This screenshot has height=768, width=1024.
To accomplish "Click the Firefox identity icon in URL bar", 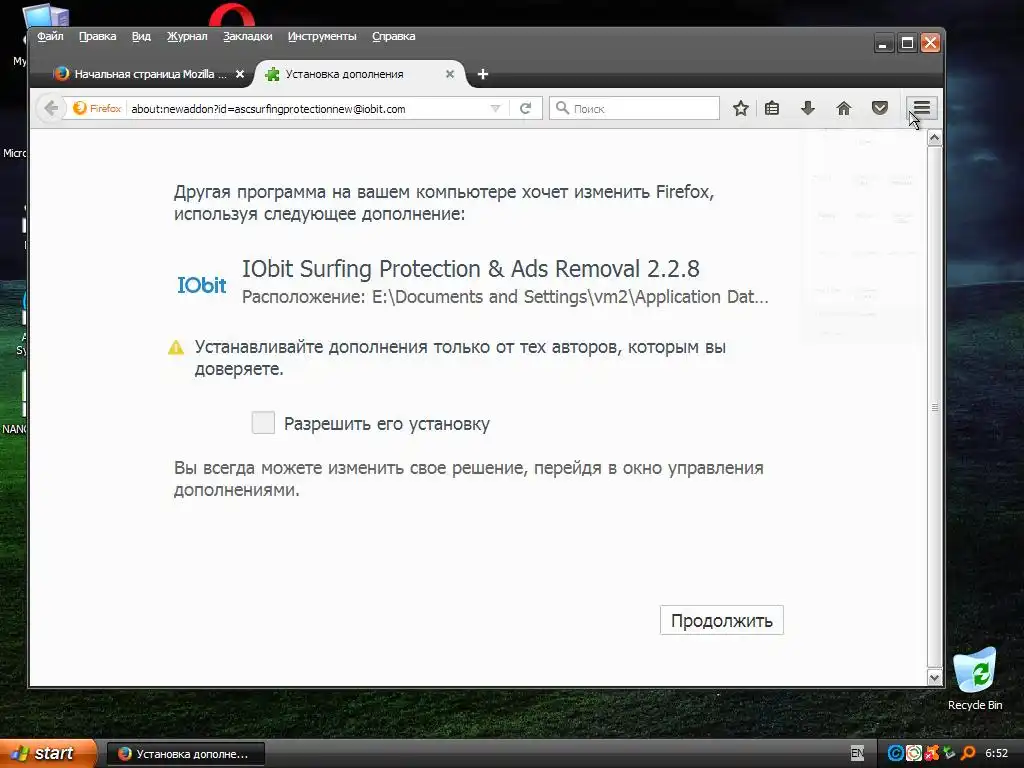I will pos(80,108).
